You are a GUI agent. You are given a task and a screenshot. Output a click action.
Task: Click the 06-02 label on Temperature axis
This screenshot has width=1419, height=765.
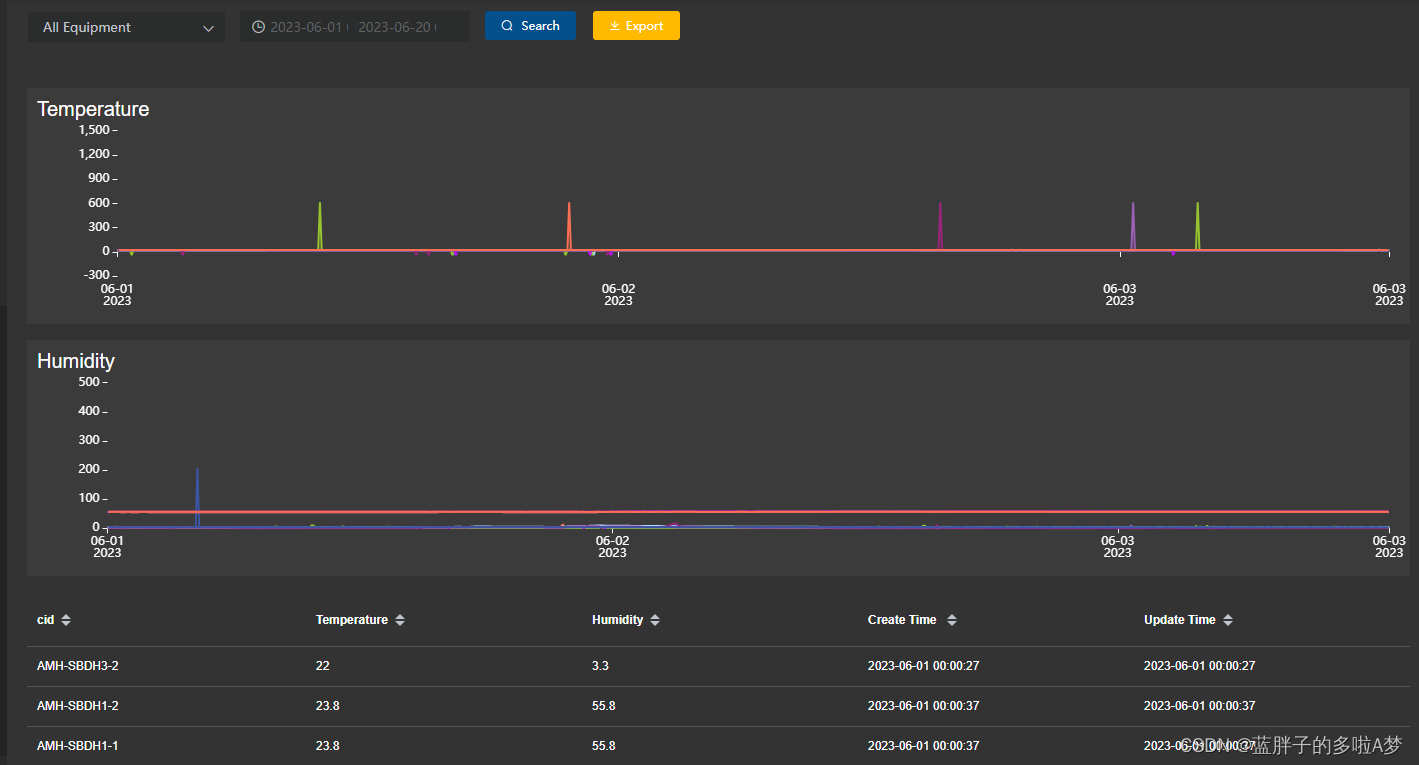(618, 294)
